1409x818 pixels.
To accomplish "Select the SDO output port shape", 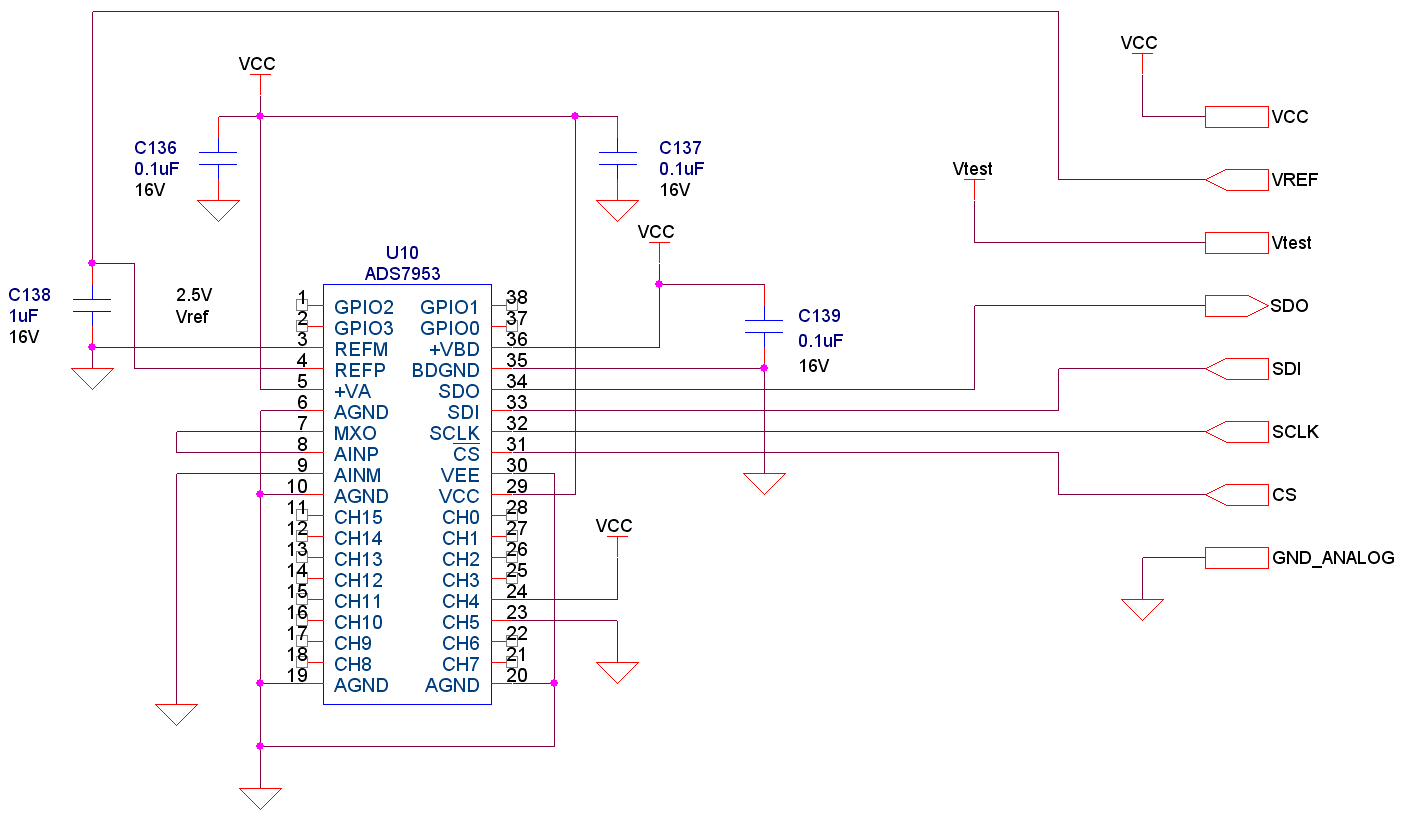I will pyautogui.click(x=1236, y=306).
